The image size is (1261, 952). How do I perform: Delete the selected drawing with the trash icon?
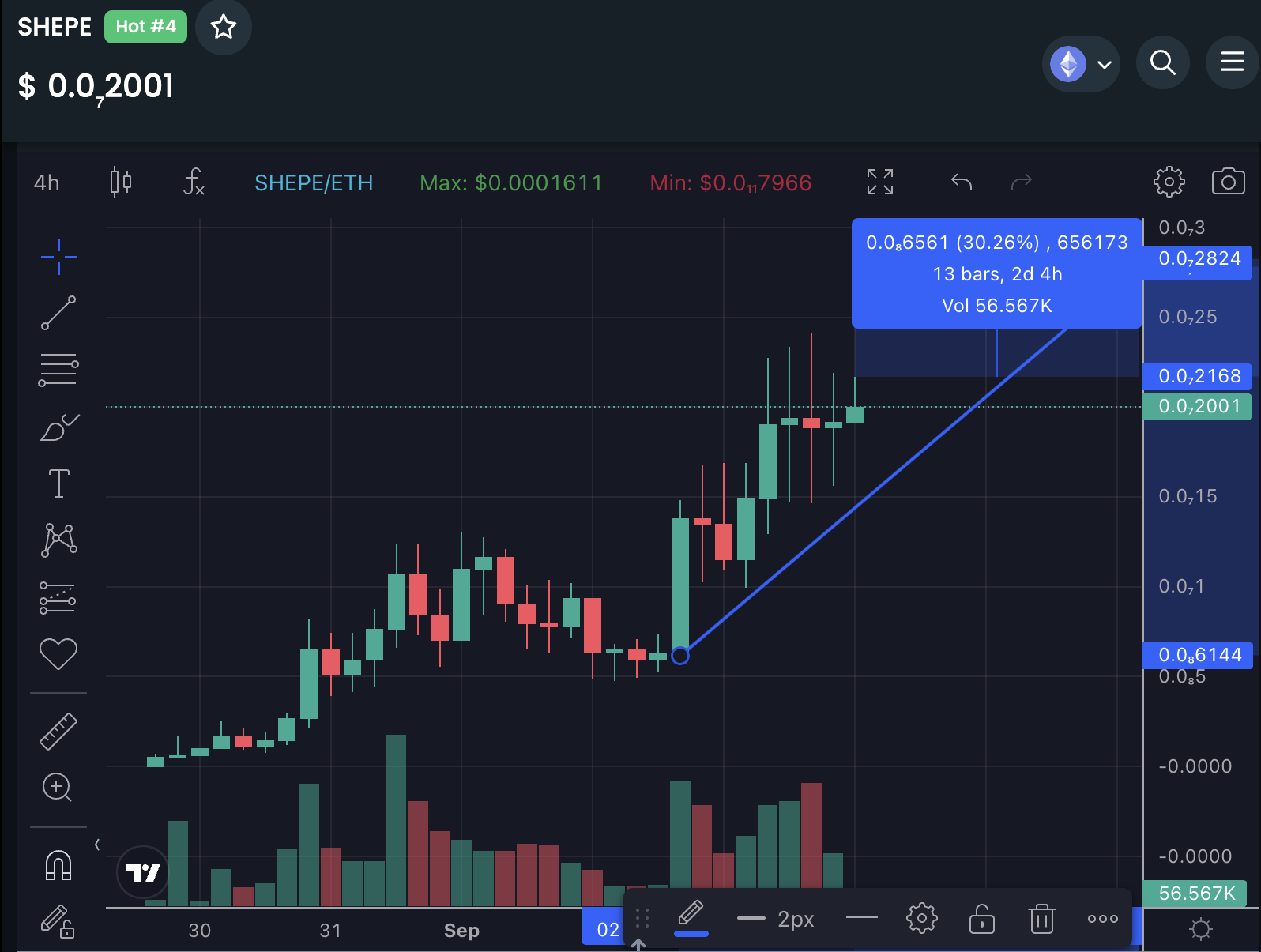tap(1042, 918)
